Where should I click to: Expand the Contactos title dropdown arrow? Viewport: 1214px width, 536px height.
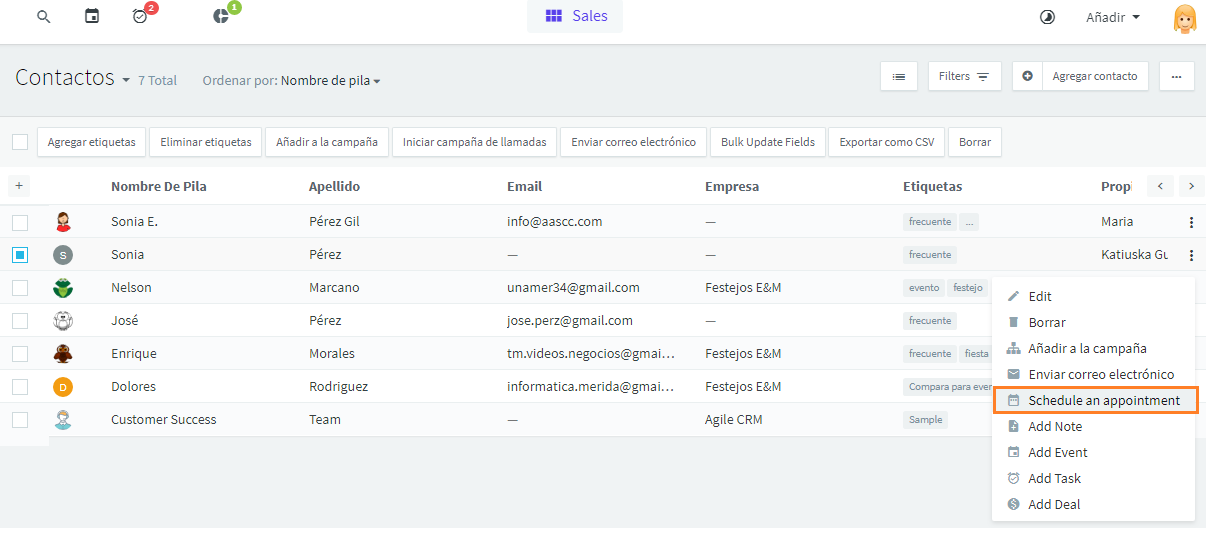pos(126,80)
